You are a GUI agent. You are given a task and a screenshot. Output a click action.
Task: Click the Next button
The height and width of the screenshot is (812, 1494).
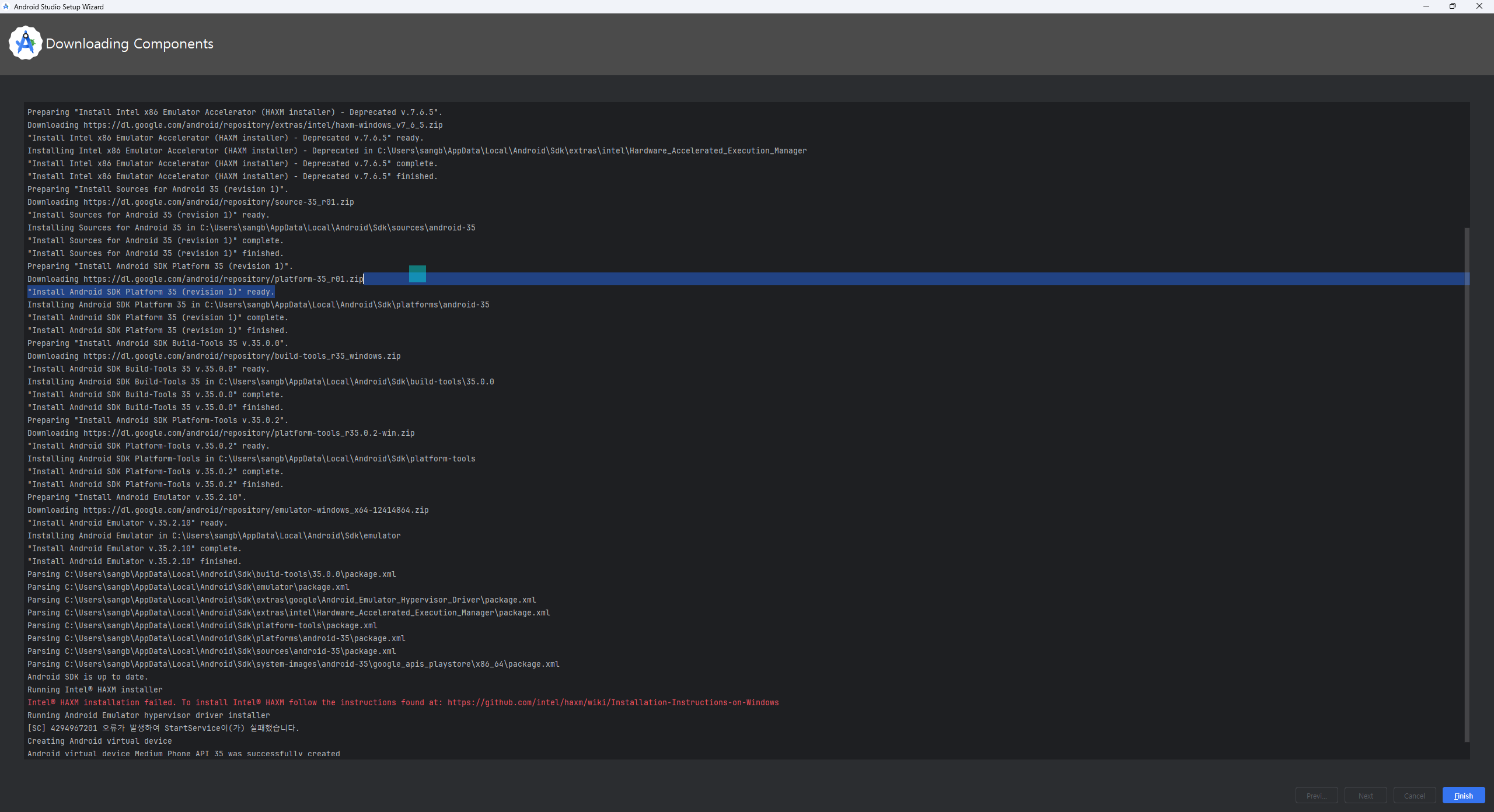click(x=1365, y=796)
